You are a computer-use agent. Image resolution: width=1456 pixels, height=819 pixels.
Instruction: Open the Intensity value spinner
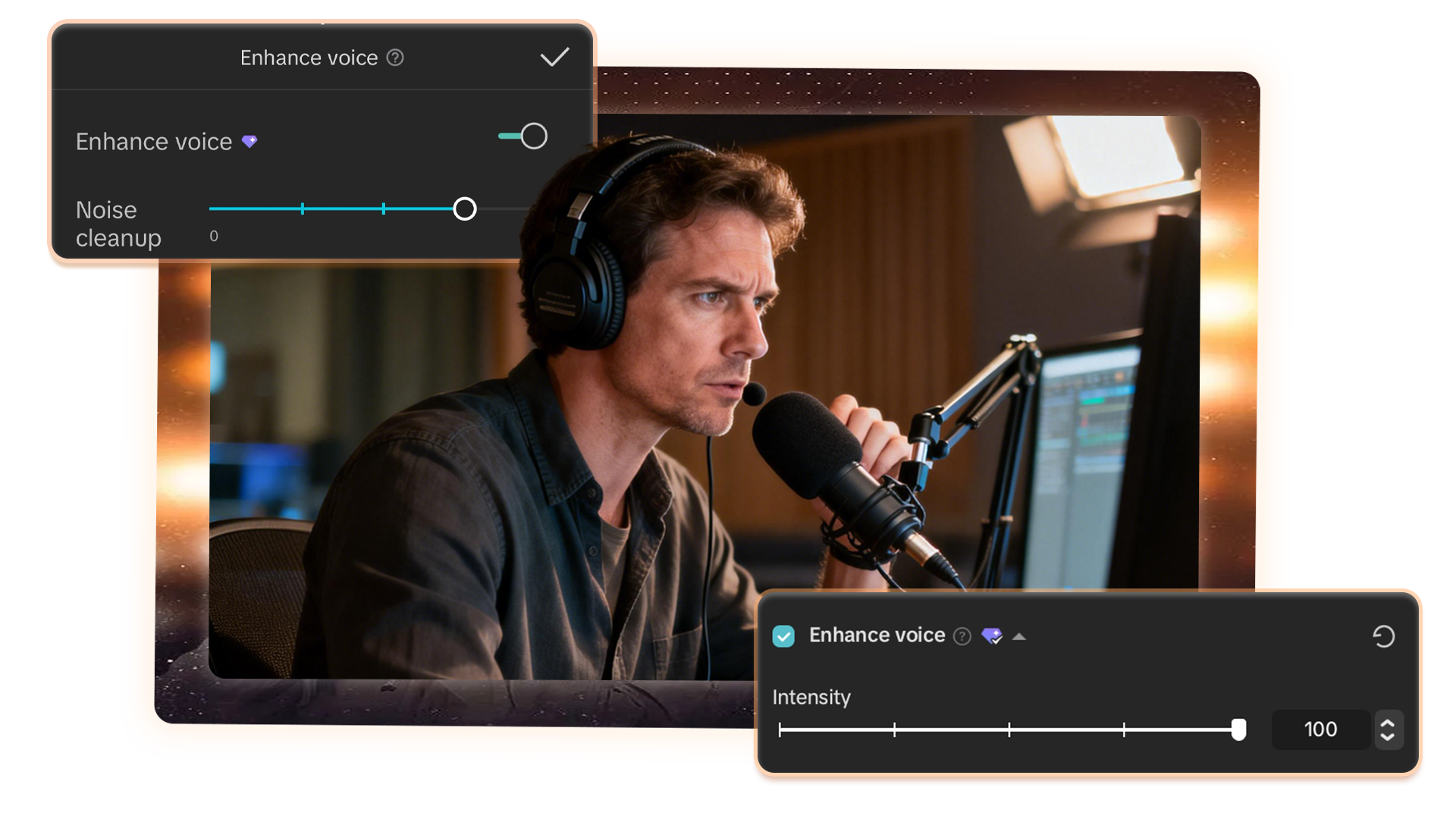coord(1389,729)
